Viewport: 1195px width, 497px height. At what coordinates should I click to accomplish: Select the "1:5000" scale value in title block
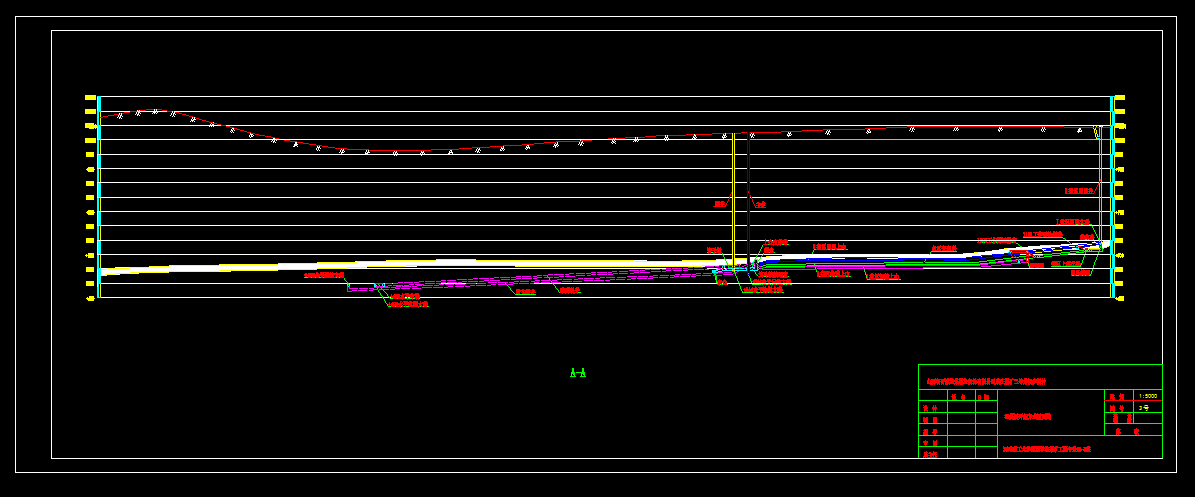(1147, 396)
